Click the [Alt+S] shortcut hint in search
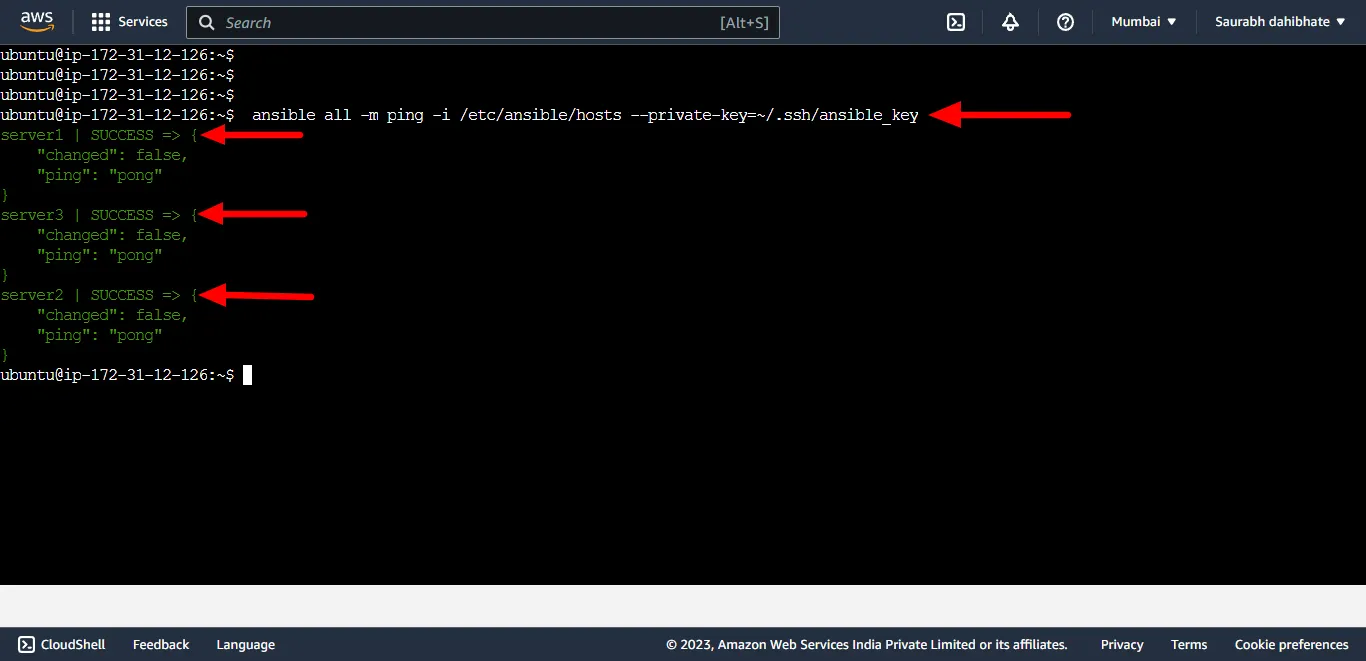1366x661 pixels. click(744, 23)
